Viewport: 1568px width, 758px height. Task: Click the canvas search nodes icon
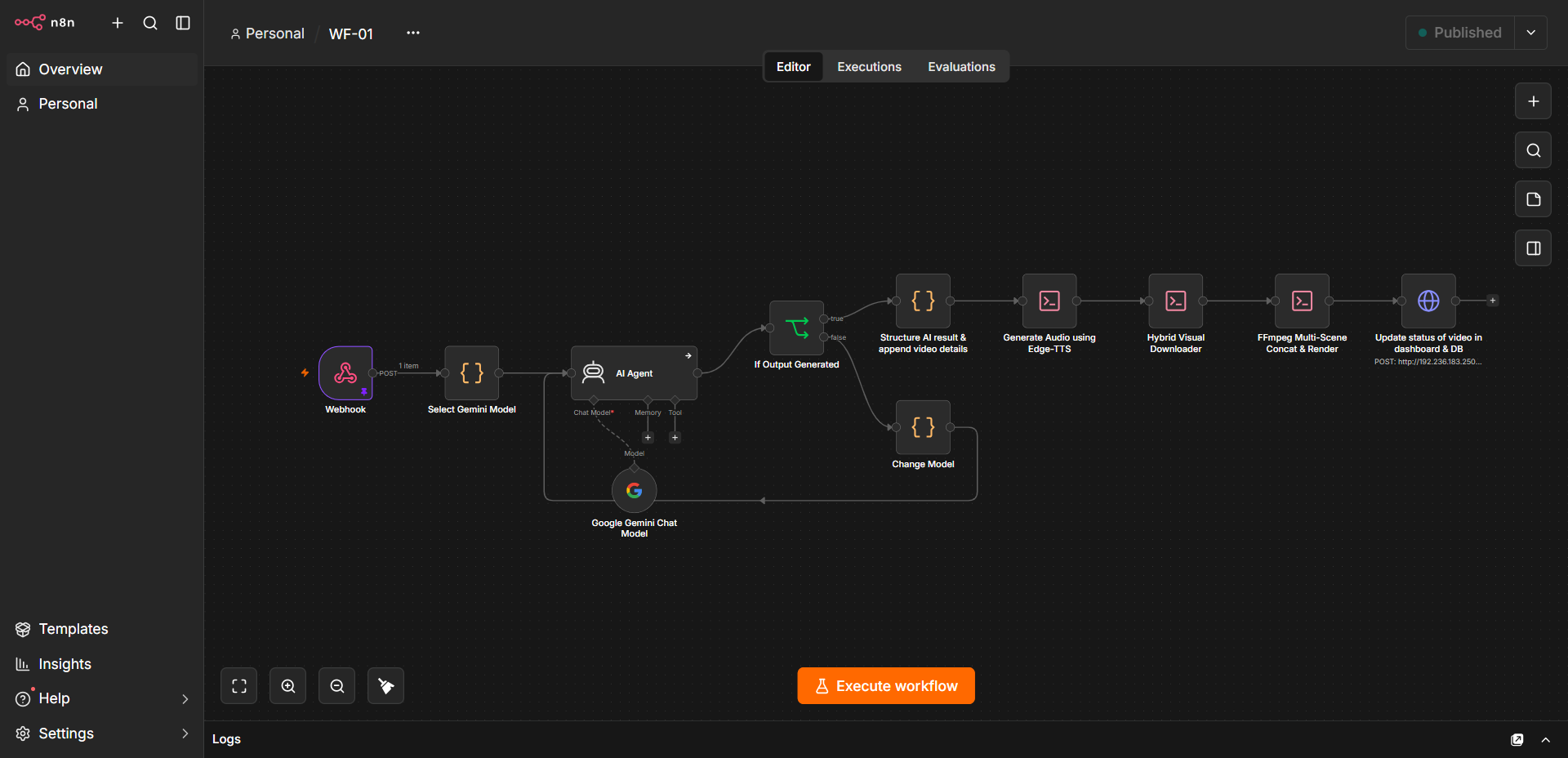point(1533,150)
